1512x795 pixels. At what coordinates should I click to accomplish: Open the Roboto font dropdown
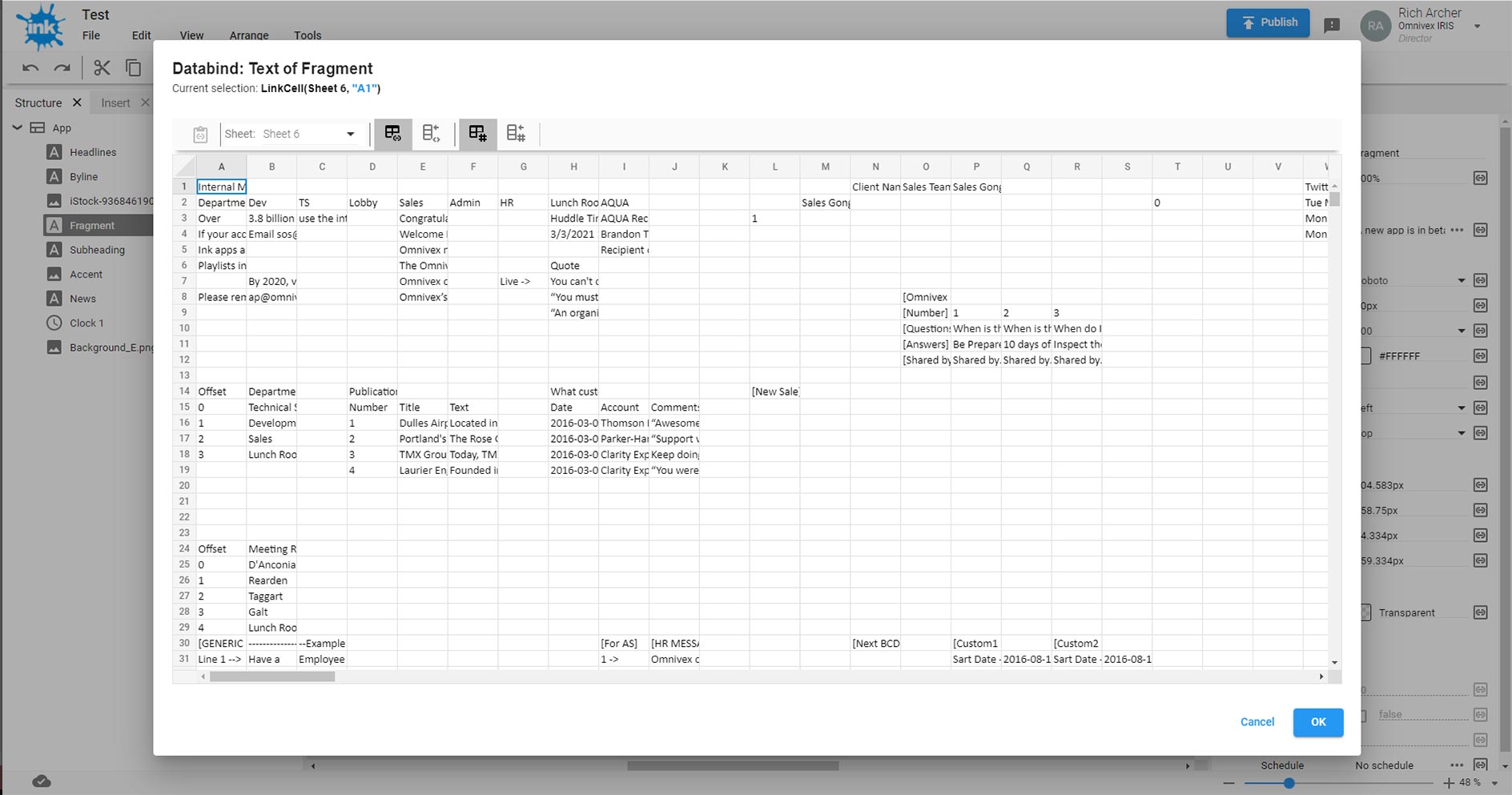tap(1461, 281)
